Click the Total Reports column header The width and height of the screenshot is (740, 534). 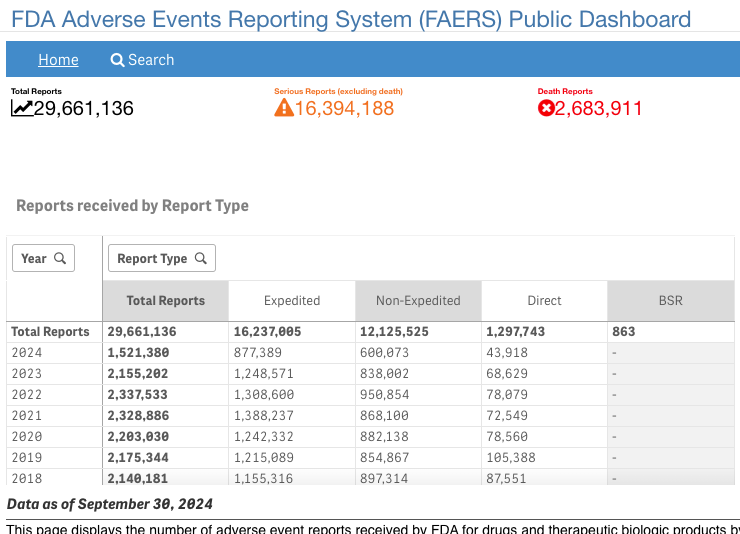pos(166,301)
